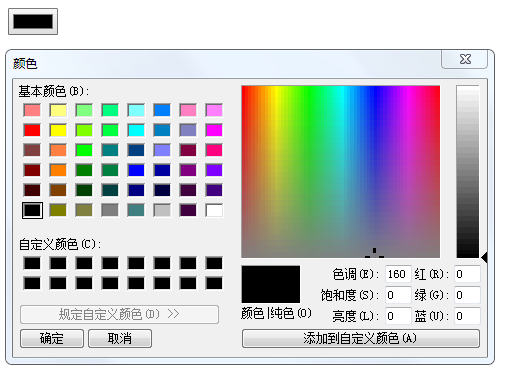Viewport: 530px width, 388px height.
Task: Select the white basic swatch
Action: (x=214, y=210)
